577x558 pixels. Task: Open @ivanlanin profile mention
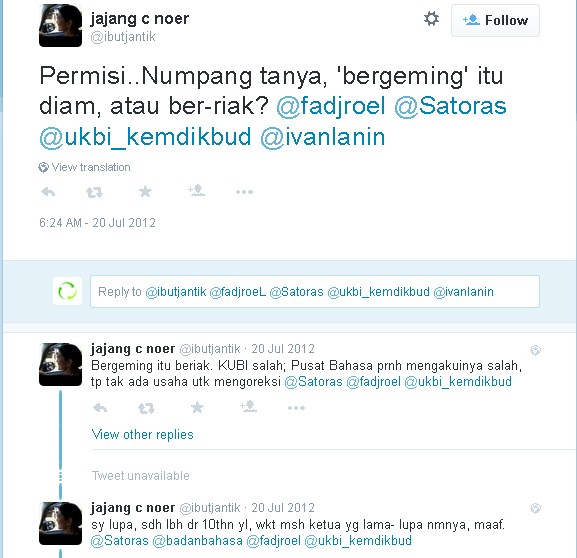tap(323, 137)
